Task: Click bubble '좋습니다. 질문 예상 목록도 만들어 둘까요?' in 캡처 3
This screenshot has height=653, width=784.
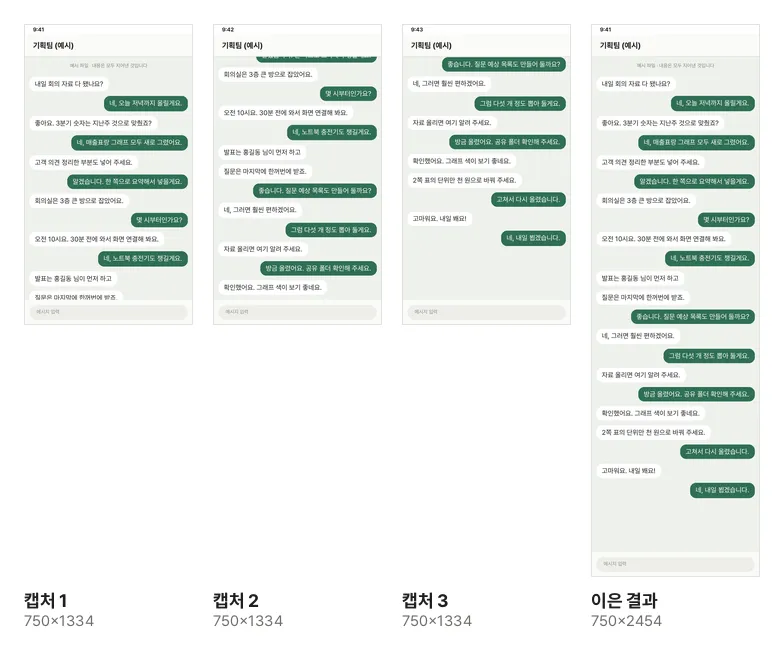Action: [x=504, y=64]
